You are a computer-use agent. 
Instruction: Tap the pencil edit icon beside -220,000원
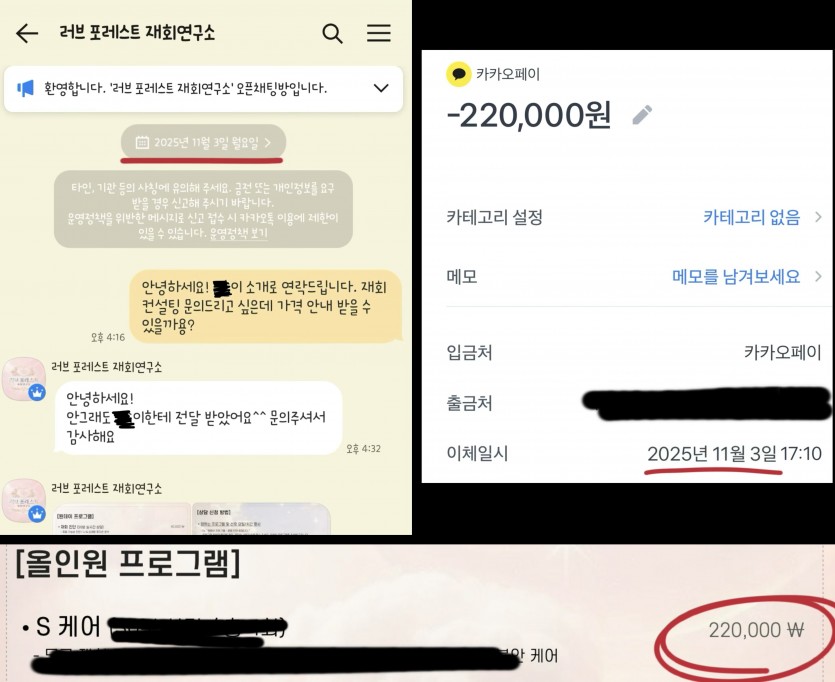(642, 114)
